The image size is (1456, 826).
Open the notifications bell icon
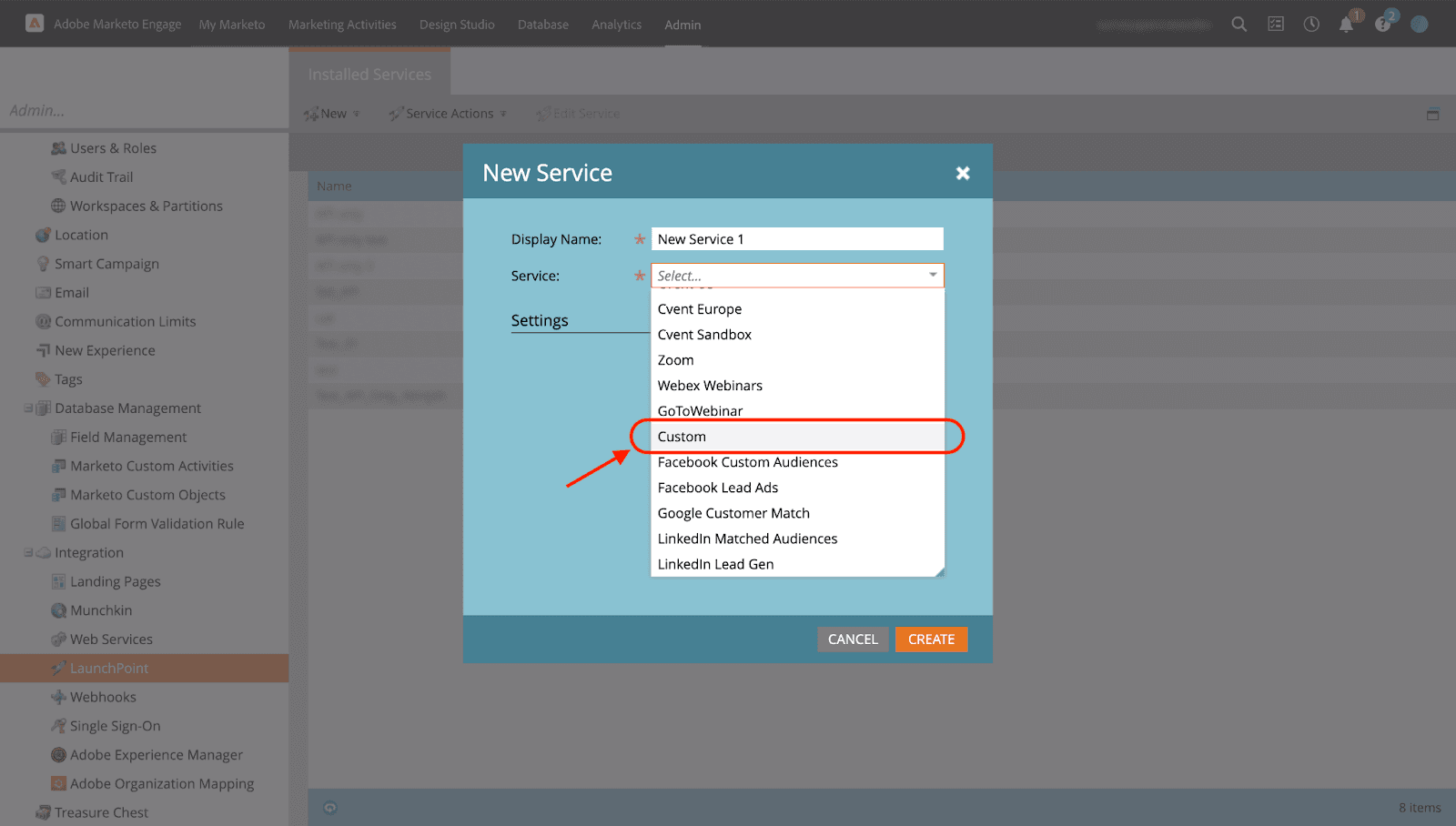(x=1346, y=25)
